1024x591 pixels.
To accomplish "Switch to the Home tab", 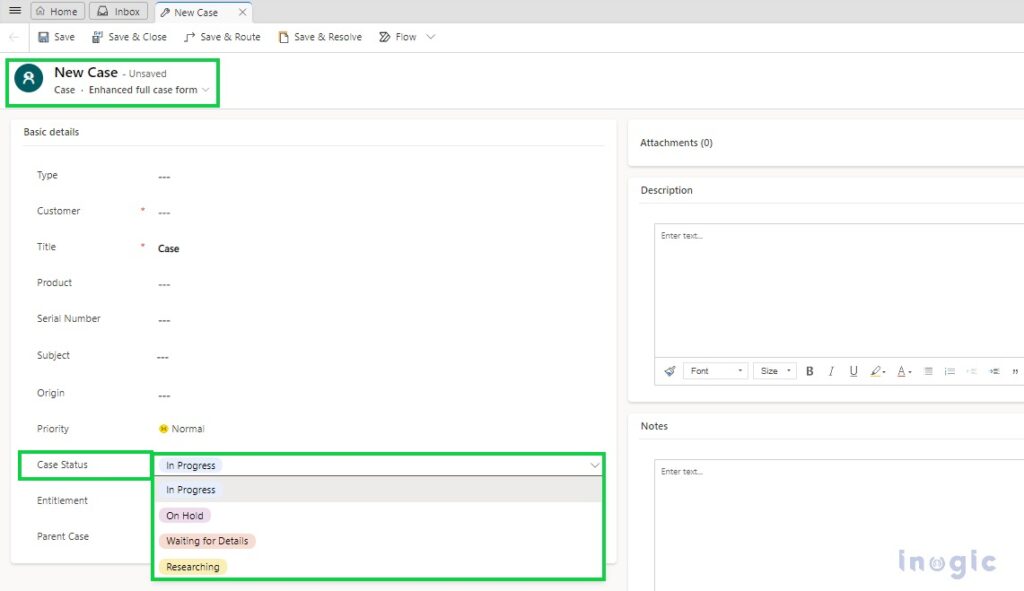I will click(x=57, y=11).
